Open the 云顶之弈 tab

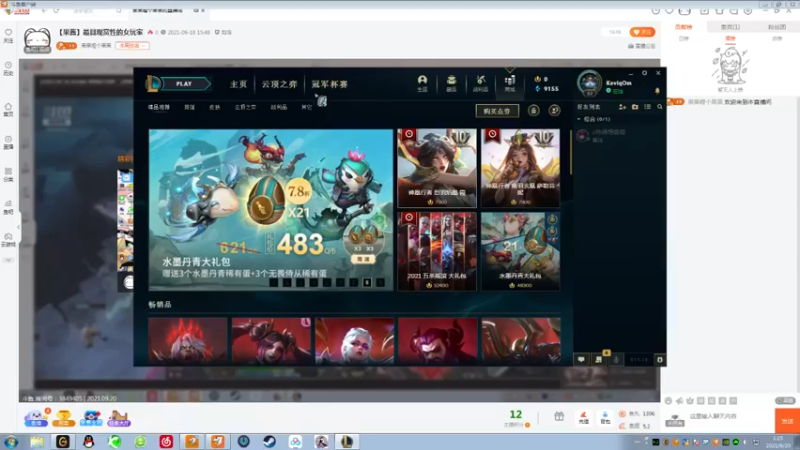point(279,84)
